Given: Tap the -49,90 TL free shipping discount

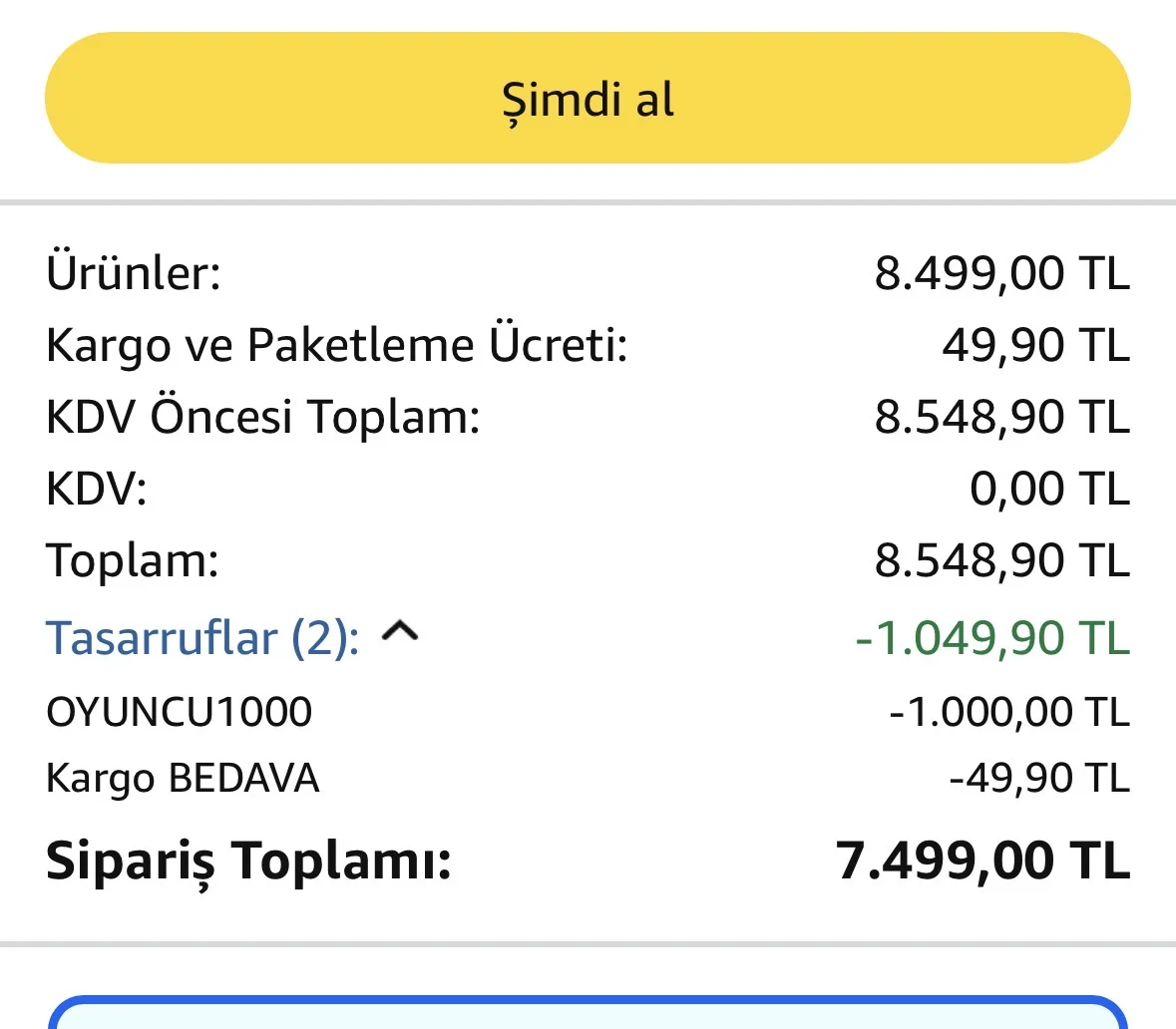Looking at the screenshot, I should click(x=1039, y=778).
